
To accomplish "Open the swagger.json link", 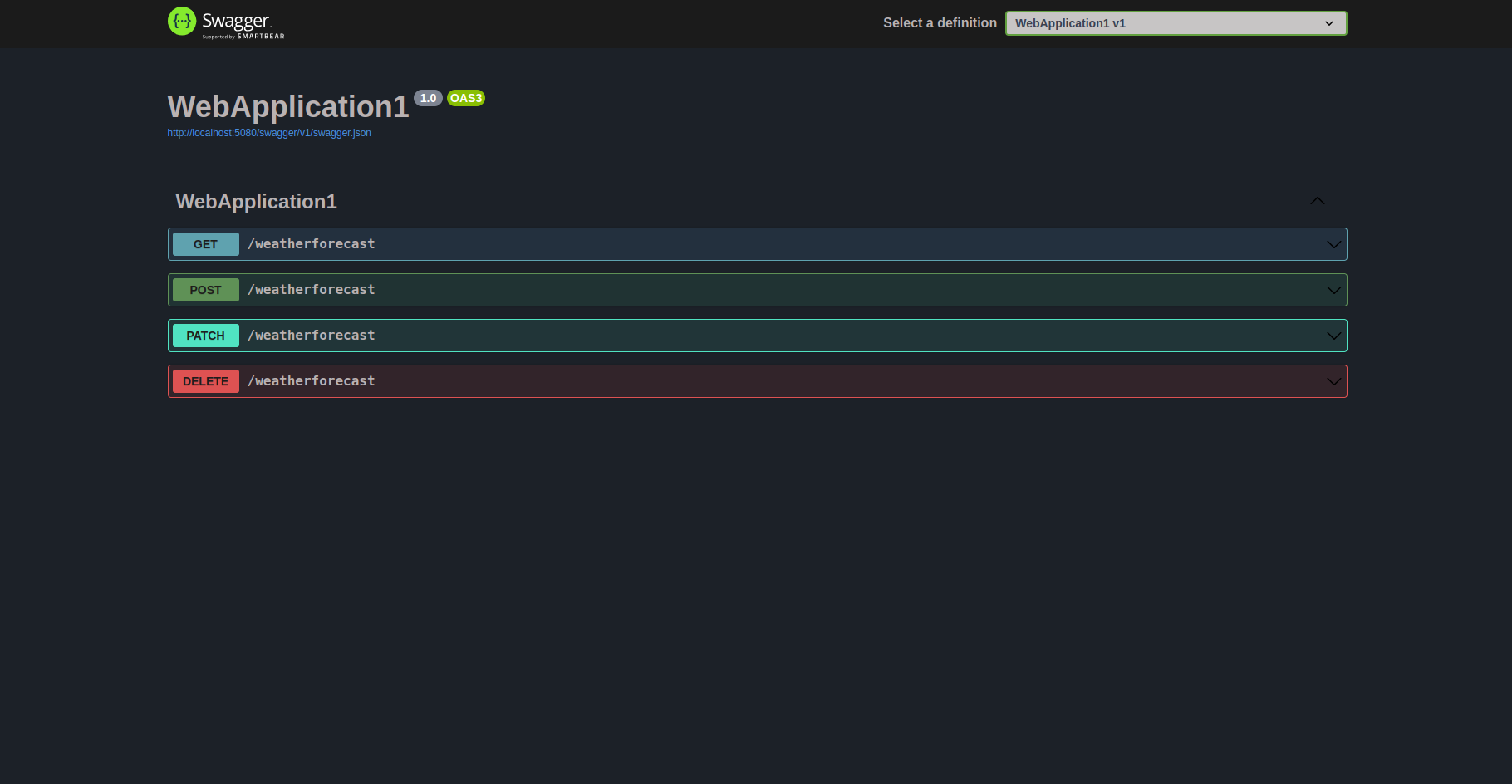I will coord(269,133).
